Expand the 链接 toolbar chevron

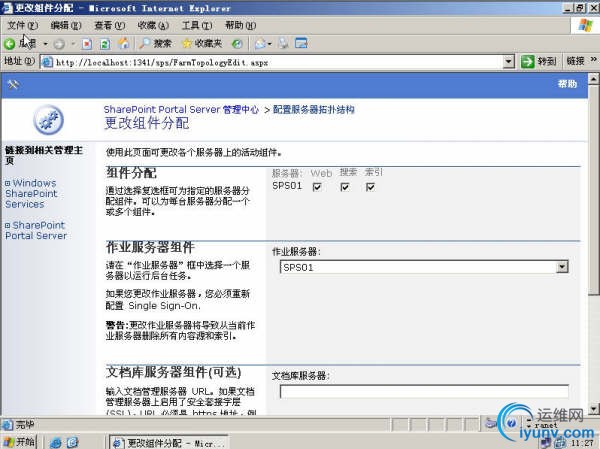[593, 59]
